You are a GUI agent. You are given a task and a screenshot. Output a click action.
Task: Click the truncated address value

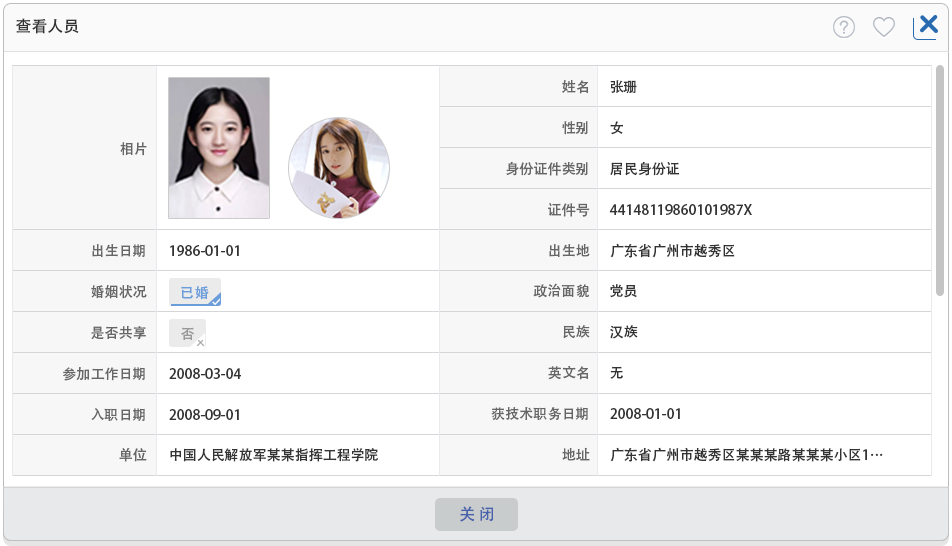coord(746,455)
